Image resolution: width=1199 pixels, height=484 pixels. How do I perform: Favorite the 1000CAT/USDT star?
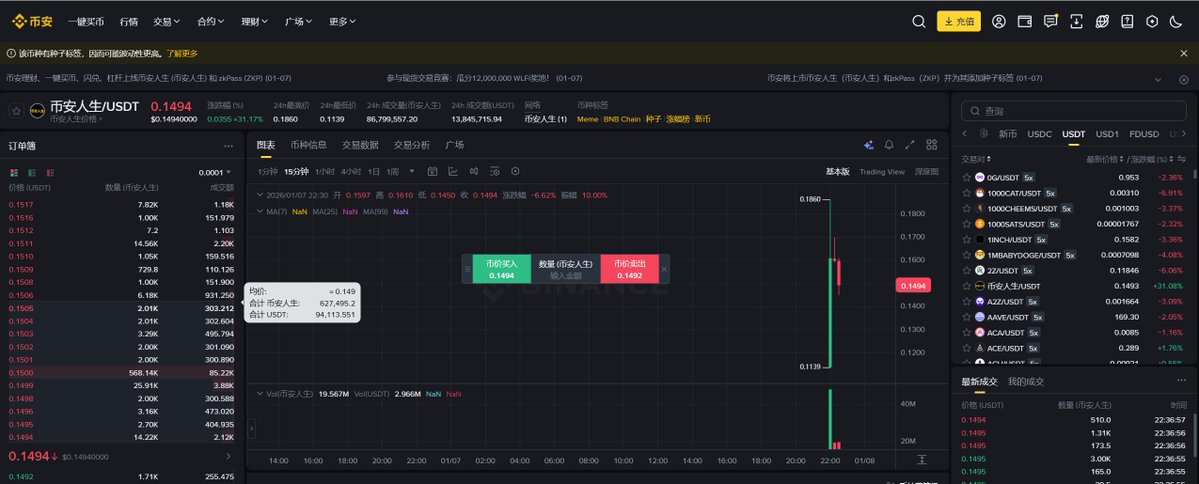click(x=967, y=193)
